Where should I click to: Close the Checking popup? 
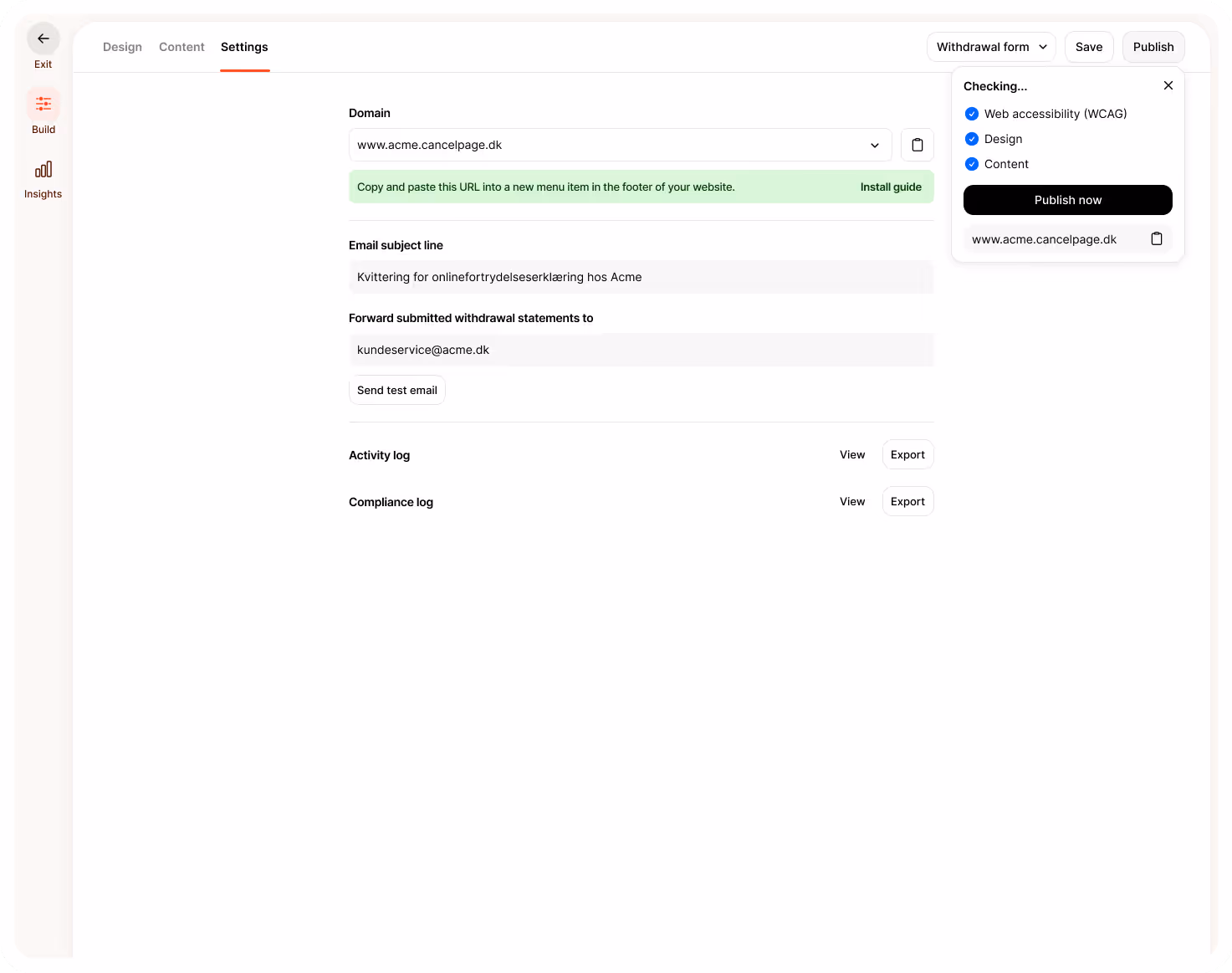coord(1168,85)
